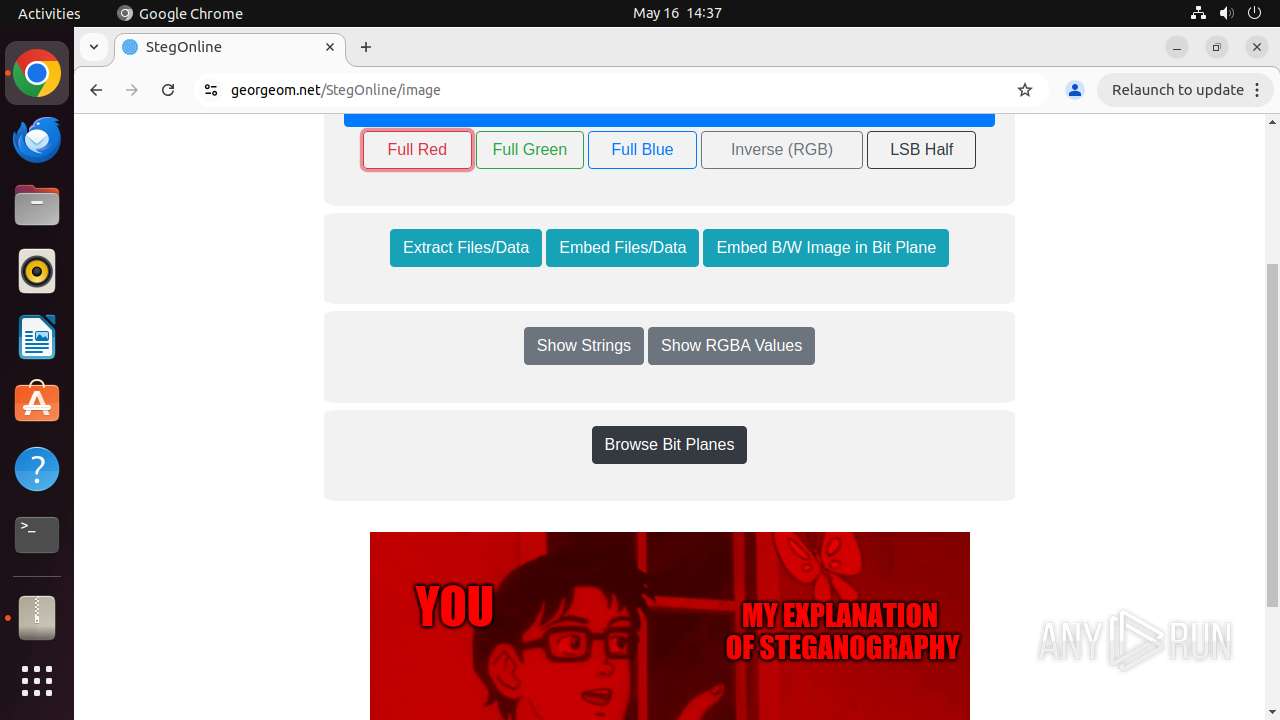This screenshot has height=720, width=1280.
Task: Open the Archive Manager dock icon
Action: (37, 618)
